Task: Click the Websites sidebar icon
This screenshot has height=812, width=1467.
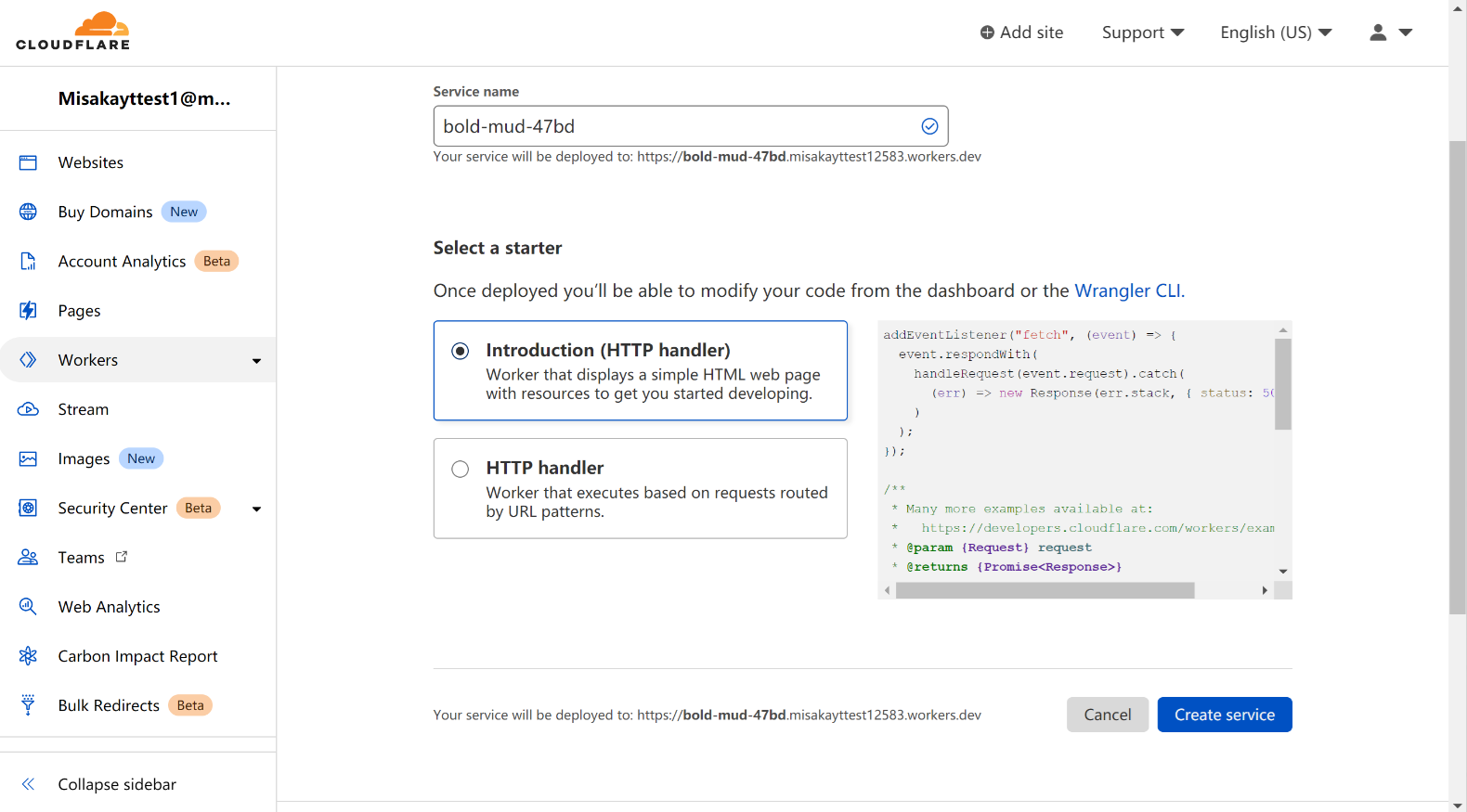Action: coord(28,162)
